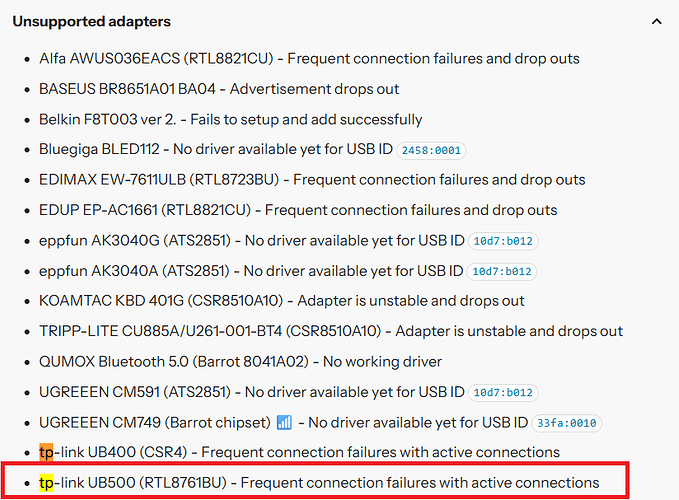Click the KOAMTAC KBD 401G entry

pyautogui.click(x=281, y=300)
